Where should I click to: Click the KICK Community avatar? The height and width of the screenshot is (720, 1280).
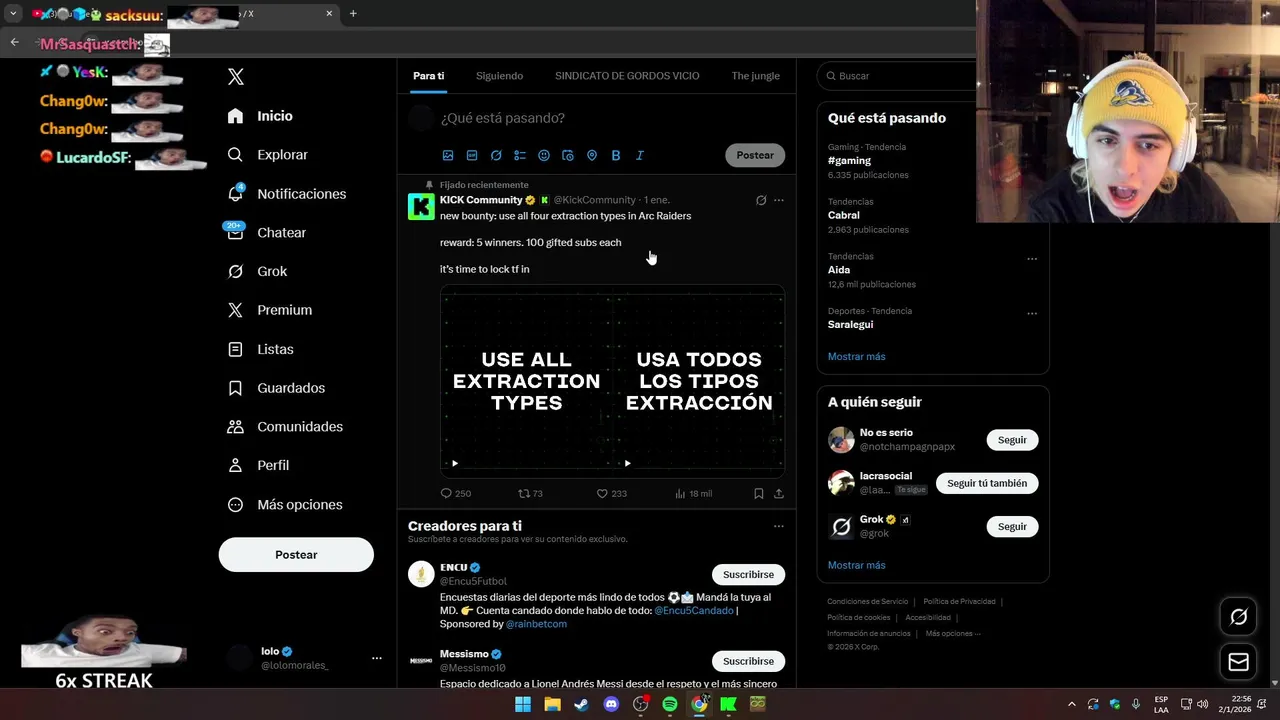click(421, 207)
